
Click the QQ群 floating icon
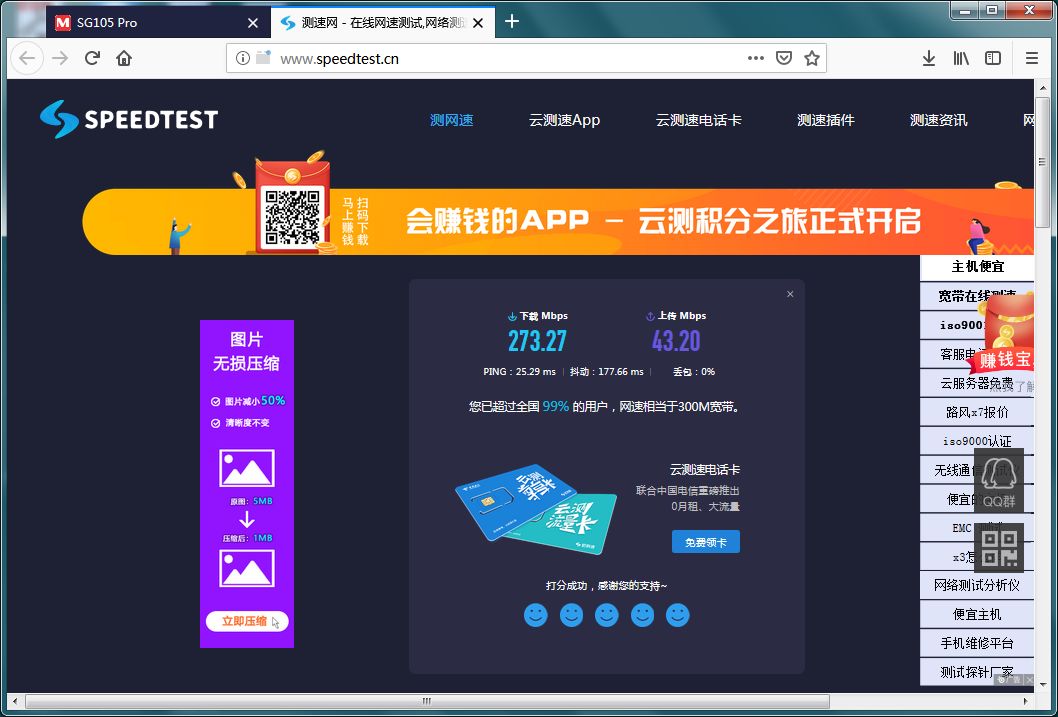(999, 480)
